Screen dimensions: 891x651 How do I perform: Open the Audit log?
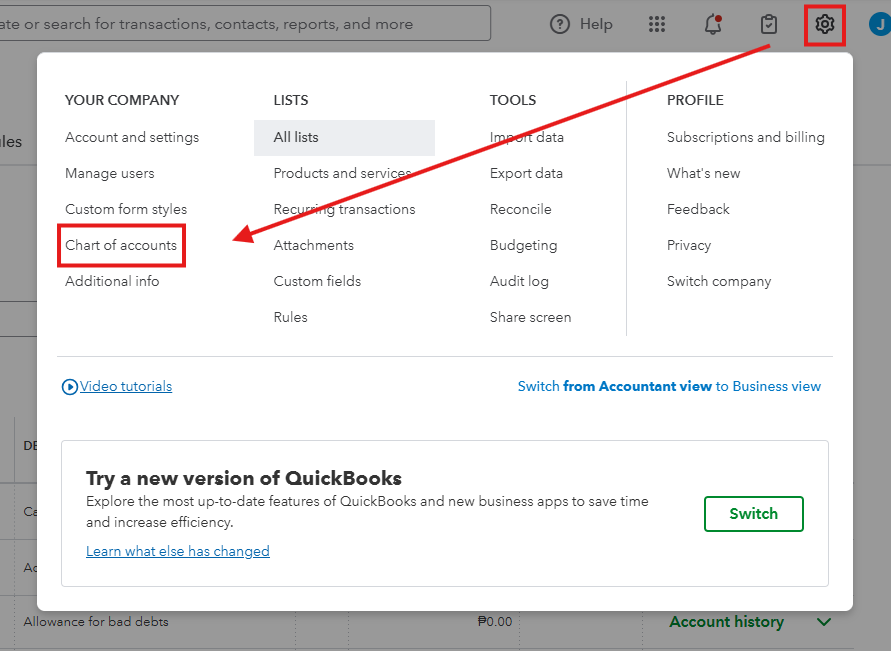click(519, 281)
